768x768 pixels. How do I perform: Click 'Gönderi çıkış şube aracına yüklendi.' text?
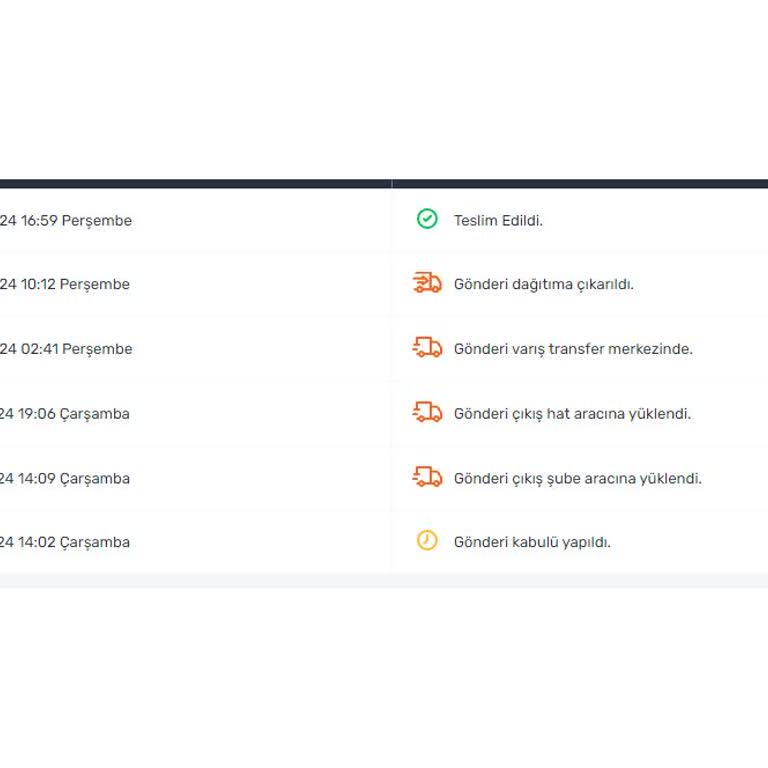point(577,478)
